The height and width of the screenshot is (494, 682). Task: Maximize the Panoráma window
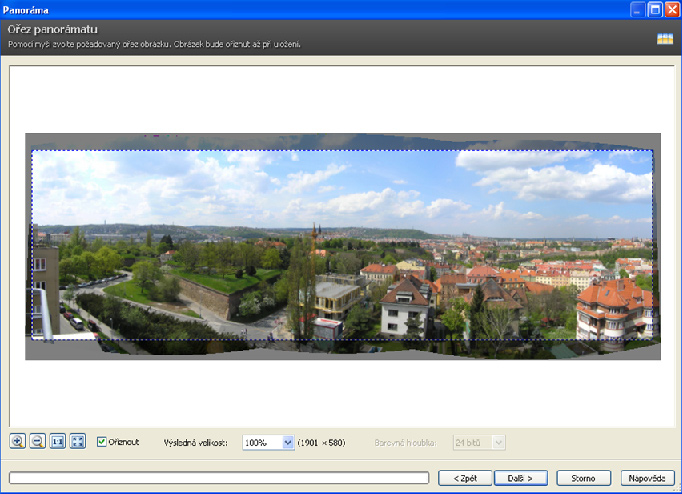[655, 10]
